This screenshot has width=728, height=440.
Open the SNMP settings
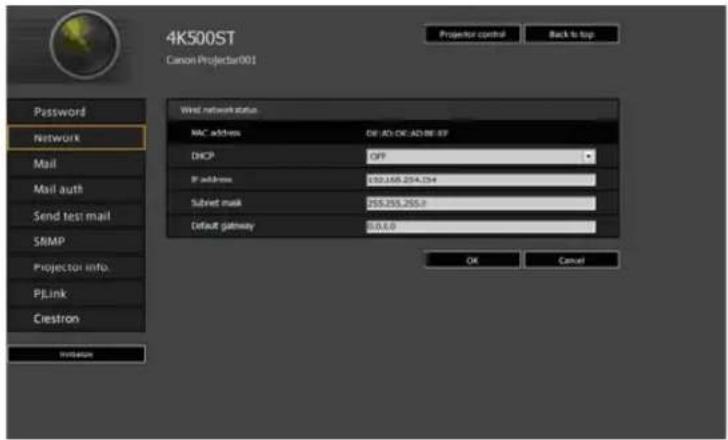[x=77, y=241]
